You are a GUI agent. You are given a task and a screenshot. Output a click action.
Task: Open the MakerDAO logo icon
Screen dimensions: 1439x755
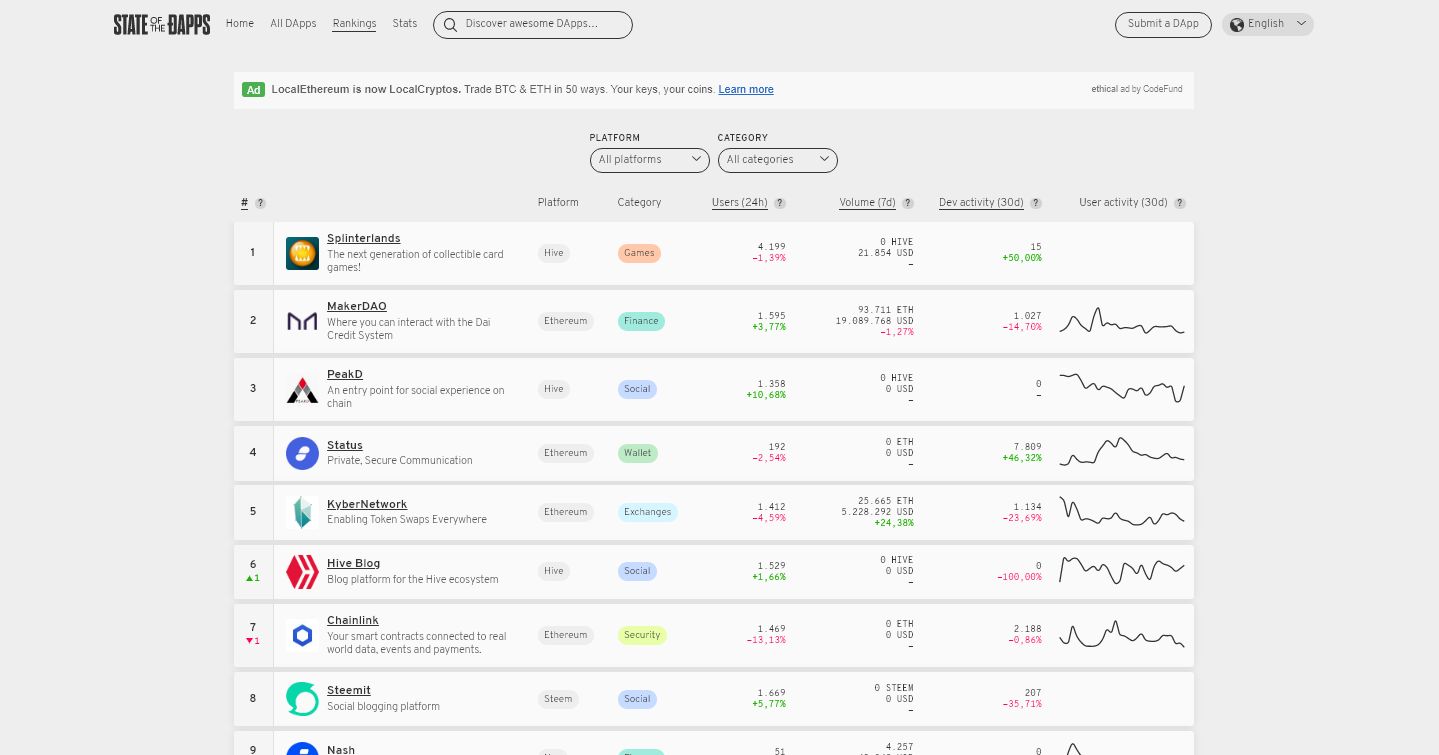click(302, 321)
